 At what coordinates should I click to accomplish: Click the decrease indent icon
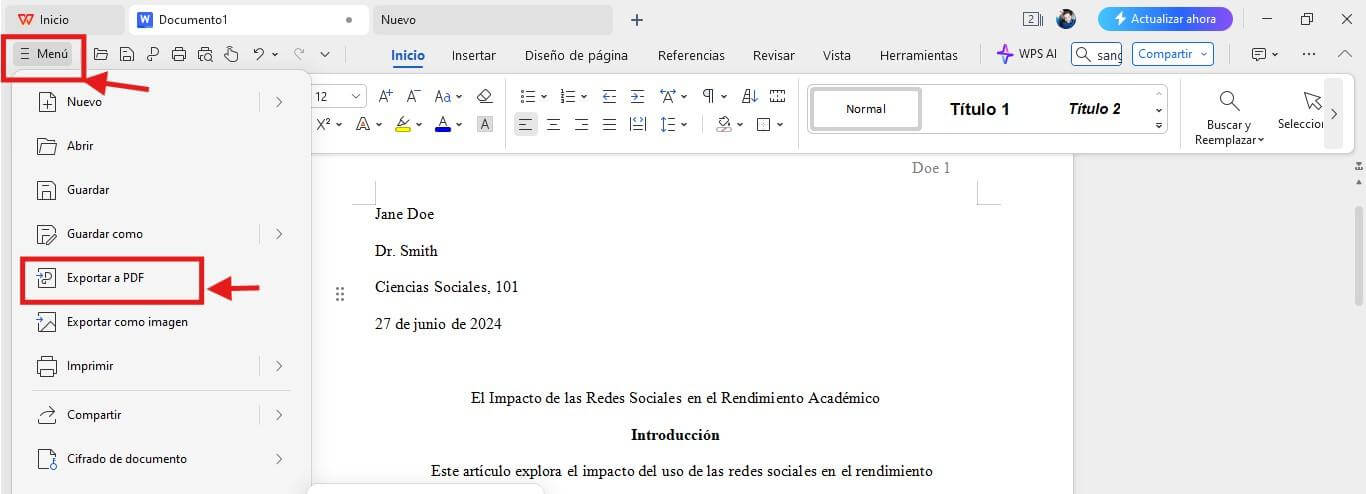(x=609, y=96)
